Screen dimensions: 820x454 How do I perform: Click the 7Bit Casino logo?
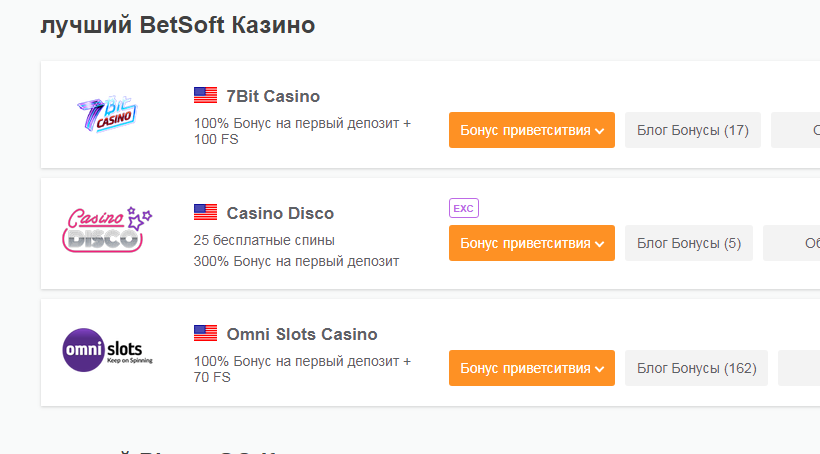pos(107,114)
